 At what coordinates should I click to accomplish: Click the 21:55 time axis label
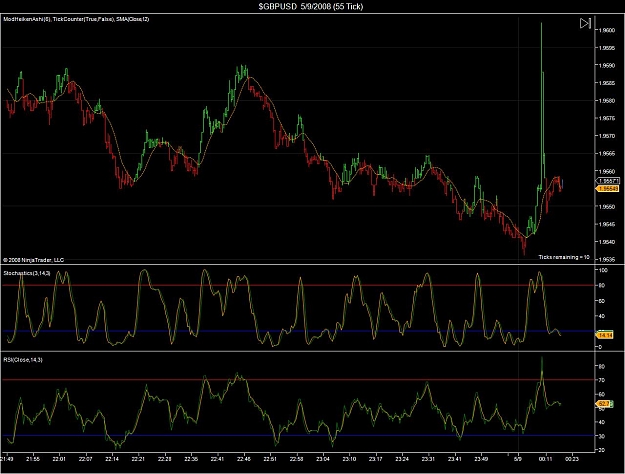[33, 459]
